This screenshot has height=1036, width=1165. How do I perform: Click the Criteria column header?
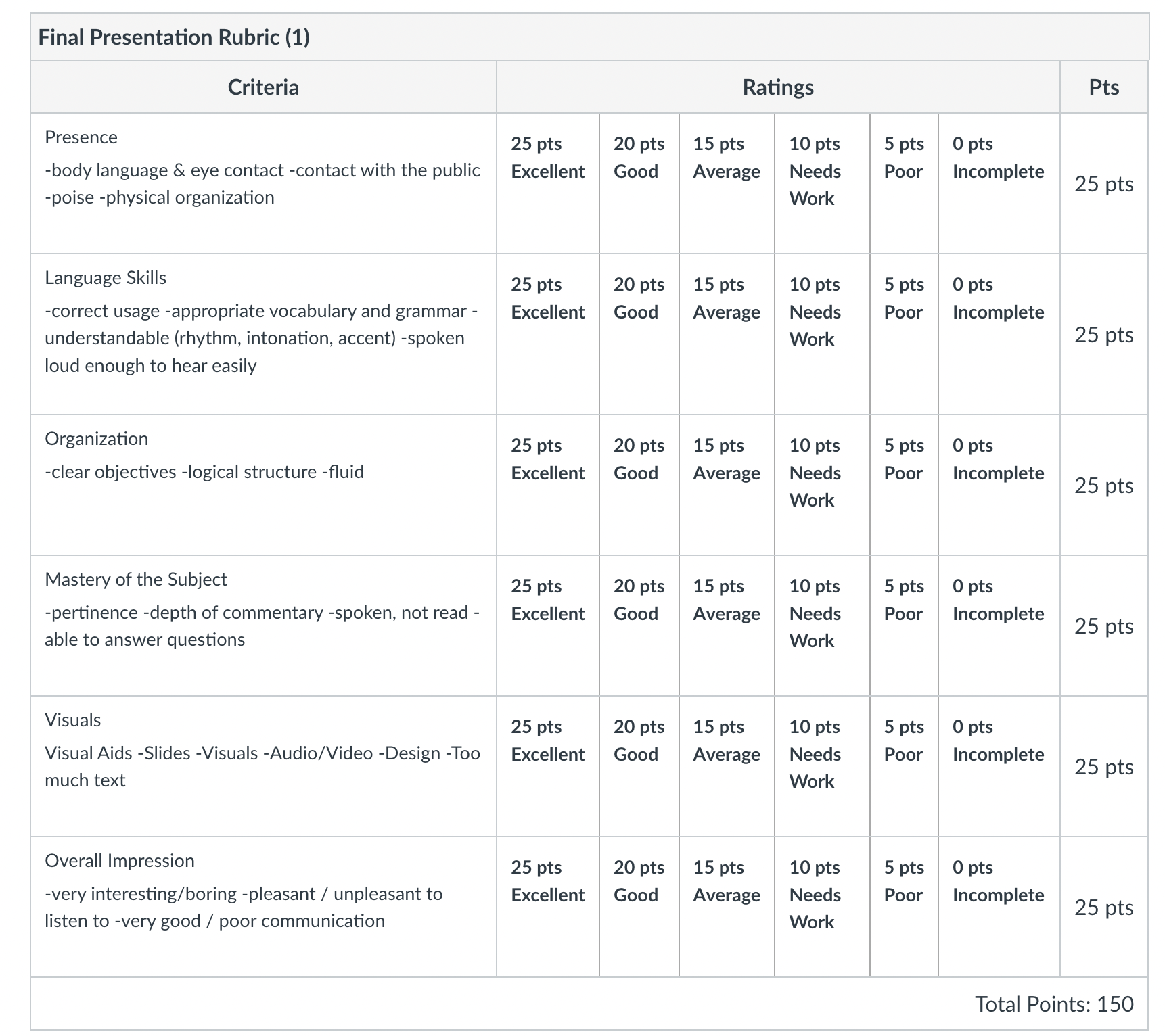pyautogui.click(x=263, y=87)
